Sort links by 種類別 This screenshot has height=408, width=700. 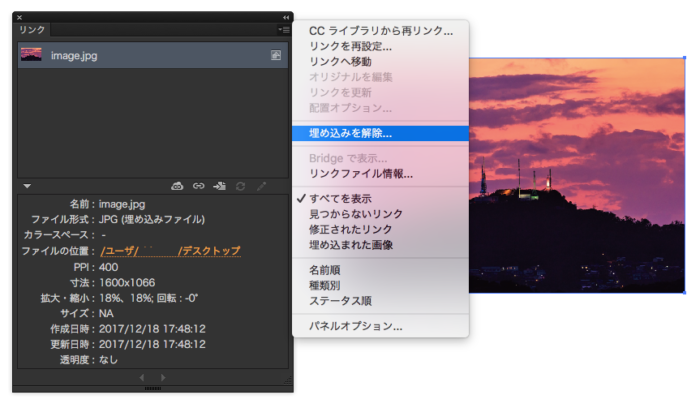381,285
